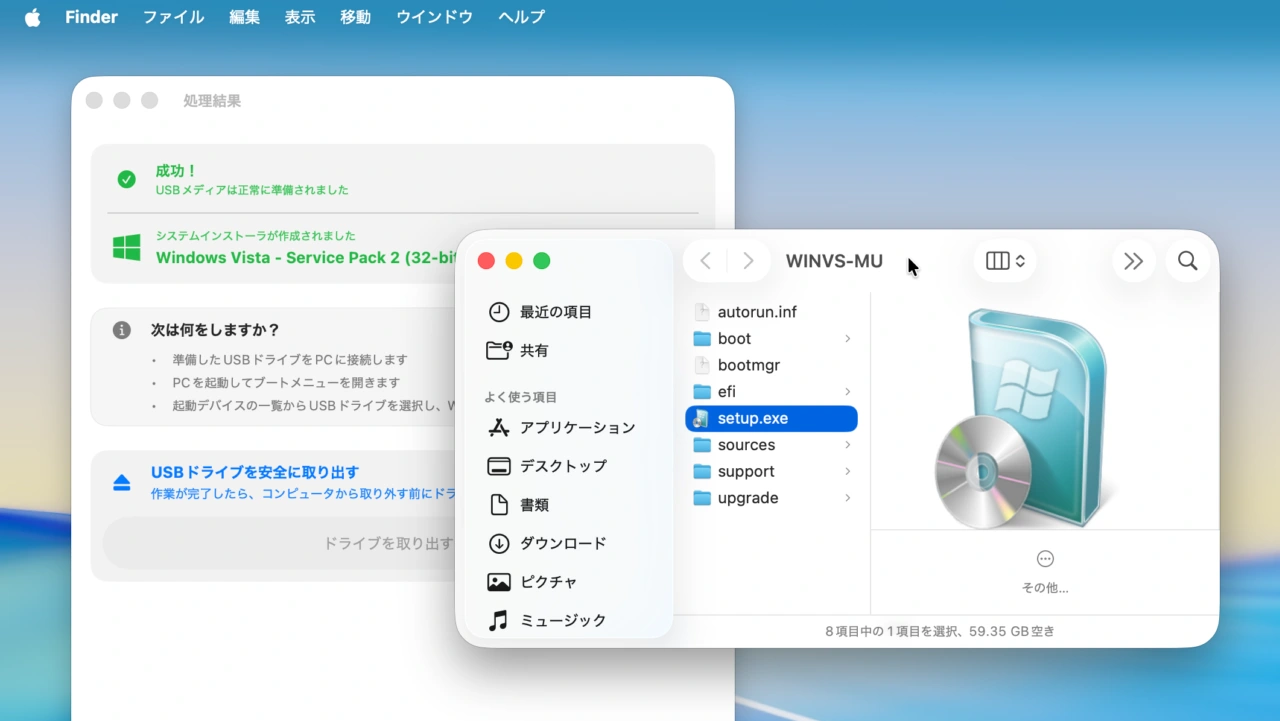Expand the sources folder chevron
This screenshot has height=721, width=1280.
(847, 445)
